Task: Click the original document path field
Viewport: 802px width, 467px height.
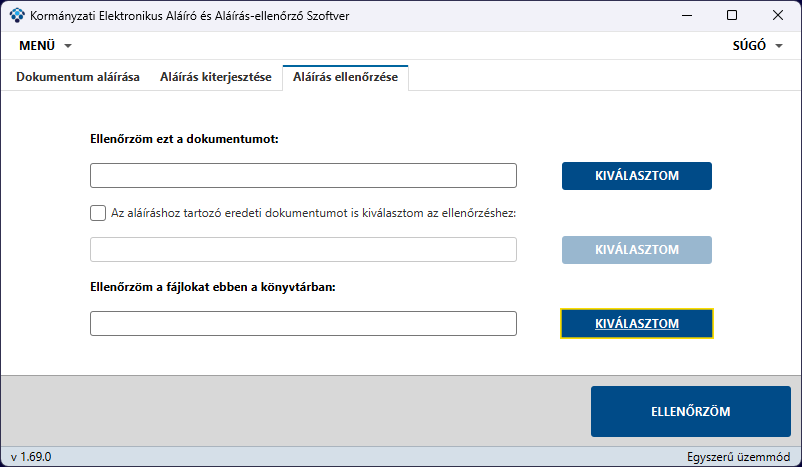Action: point(303,250)
